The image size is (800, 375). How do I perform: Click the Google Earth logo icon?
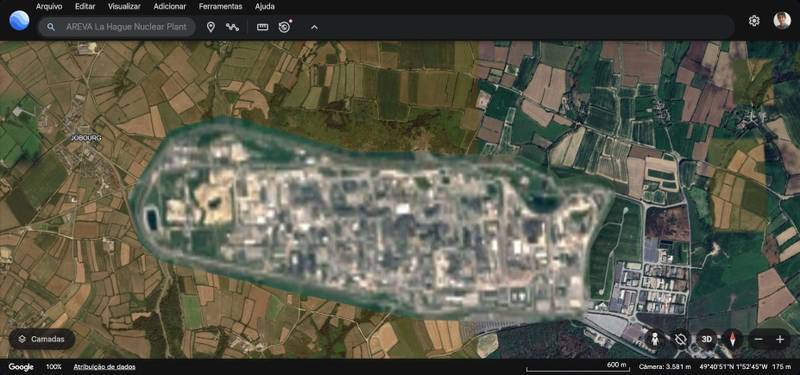click(x=19, y=20)
